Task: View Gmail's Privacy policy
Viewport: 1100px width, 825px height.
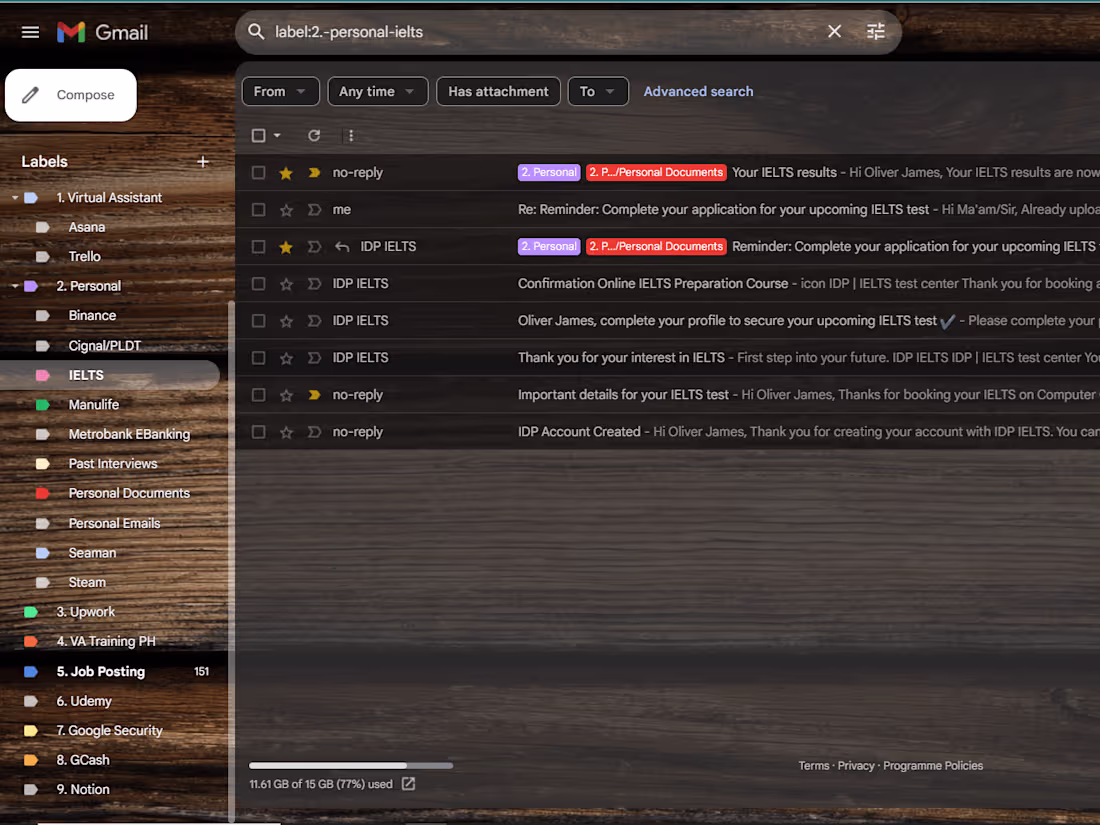Action: coord(856,765)
